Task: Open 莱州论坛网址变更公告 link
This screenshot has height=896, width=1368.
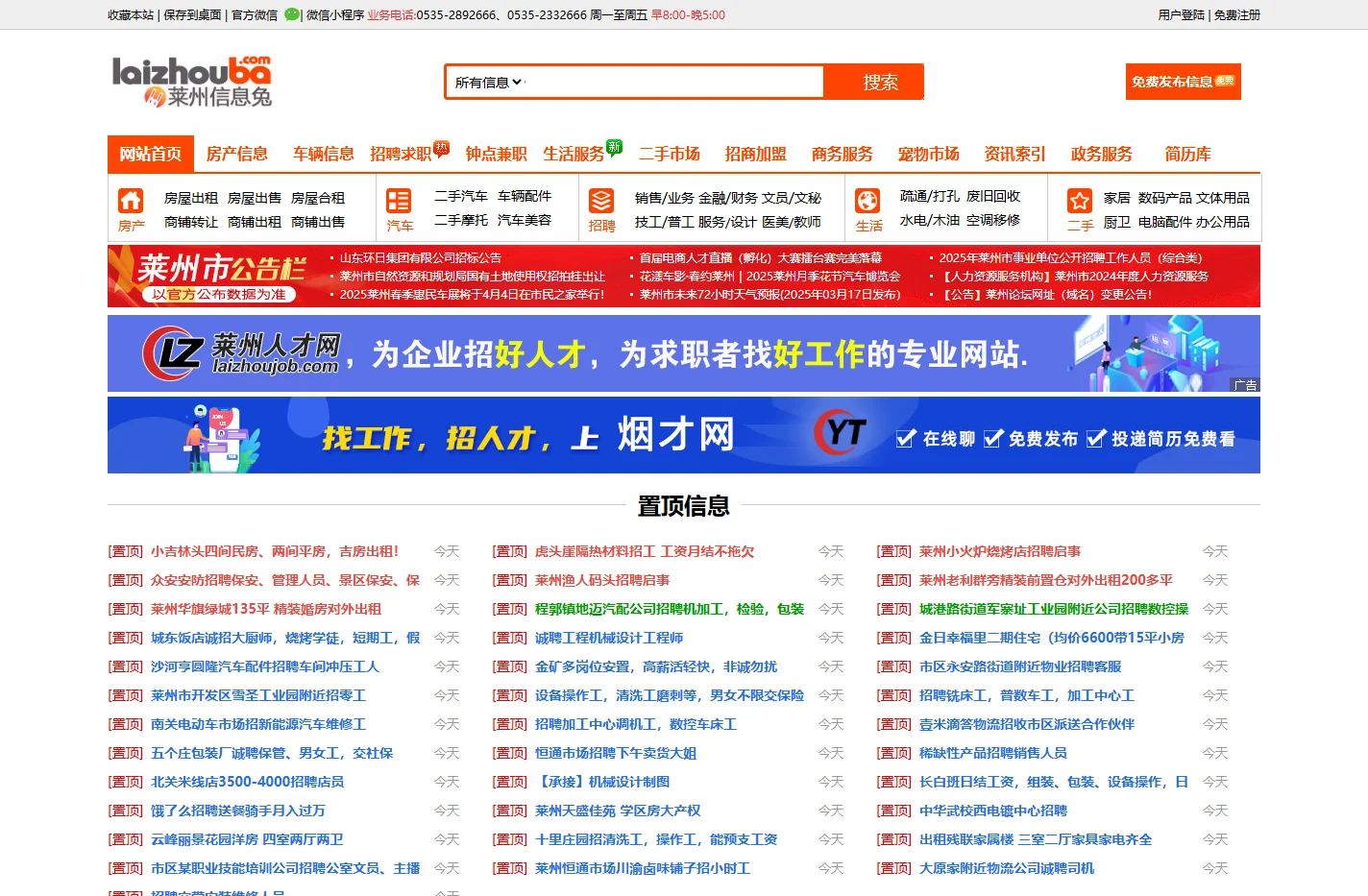Action: point(1045,294)
